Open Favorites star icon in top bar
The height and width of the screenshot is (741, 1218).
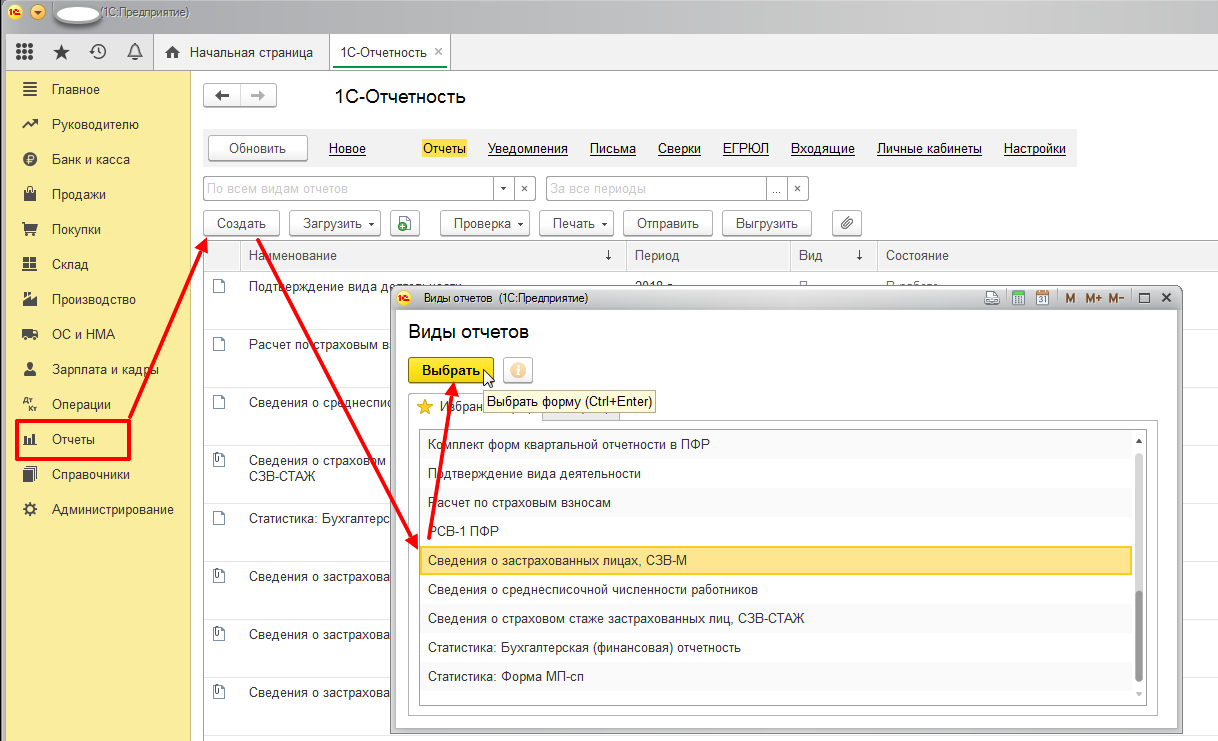pyautogui.click(x=62, y=52)
